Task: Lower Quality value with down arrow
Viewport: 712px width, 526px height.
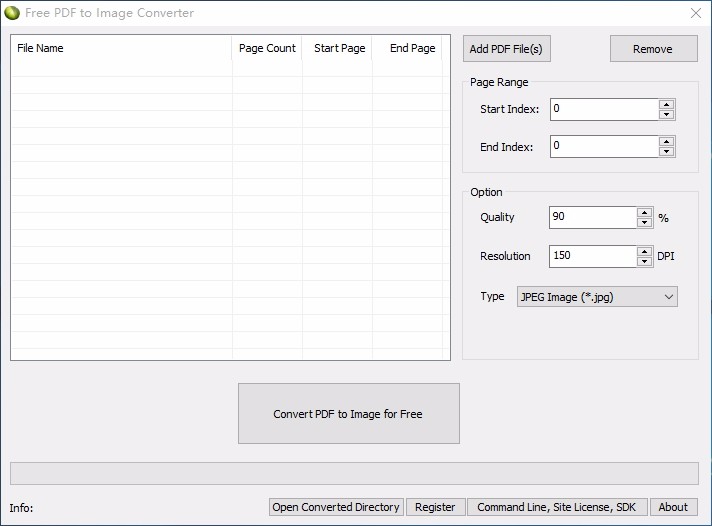Action: pyautogui.click(x=644, y=223)
